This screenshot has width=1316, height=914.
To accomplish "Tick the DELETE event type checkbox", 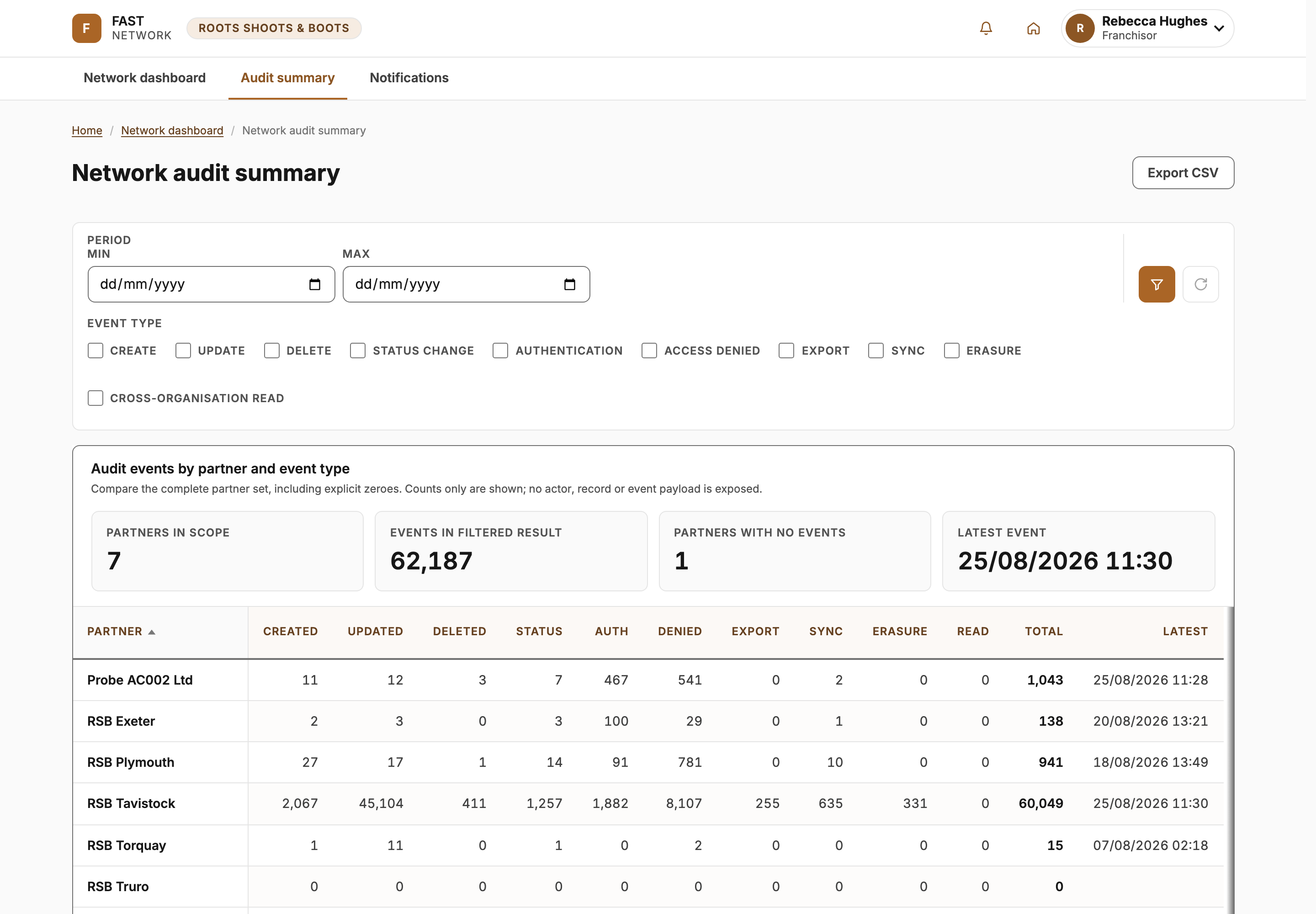I will click(272, 351).
